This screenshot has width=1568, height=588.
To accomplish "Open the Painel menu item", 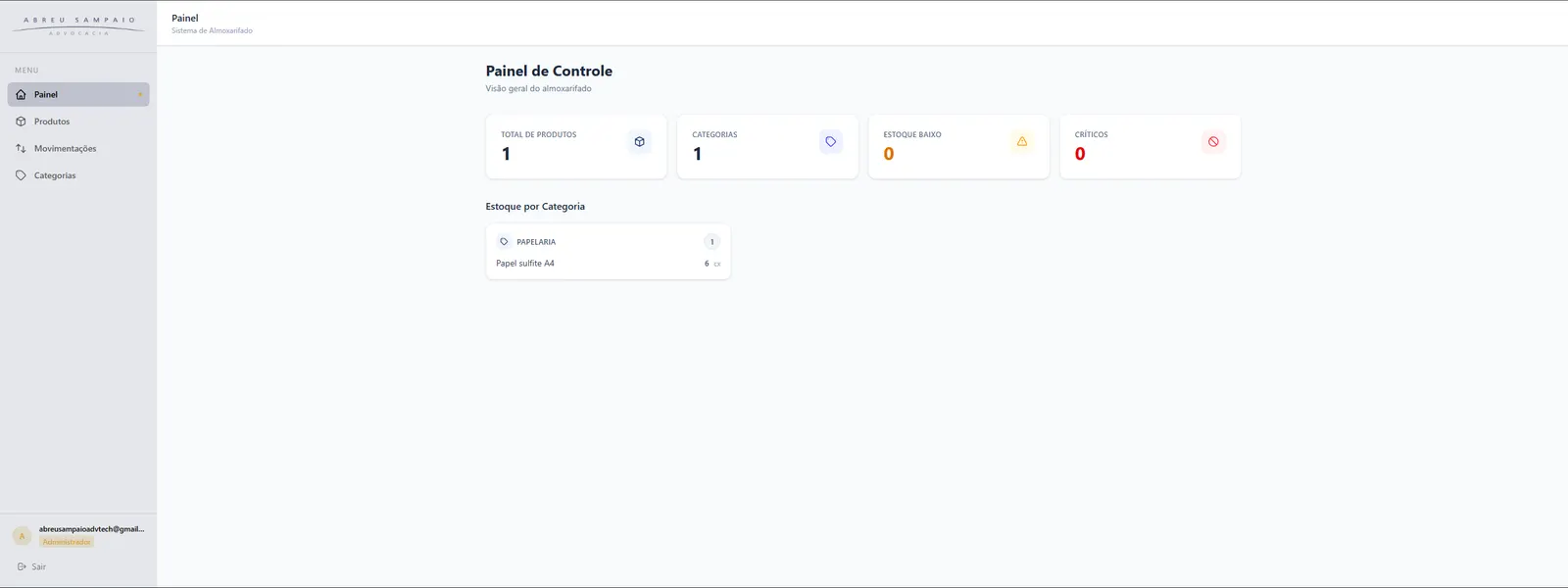I will coord(78,95).
